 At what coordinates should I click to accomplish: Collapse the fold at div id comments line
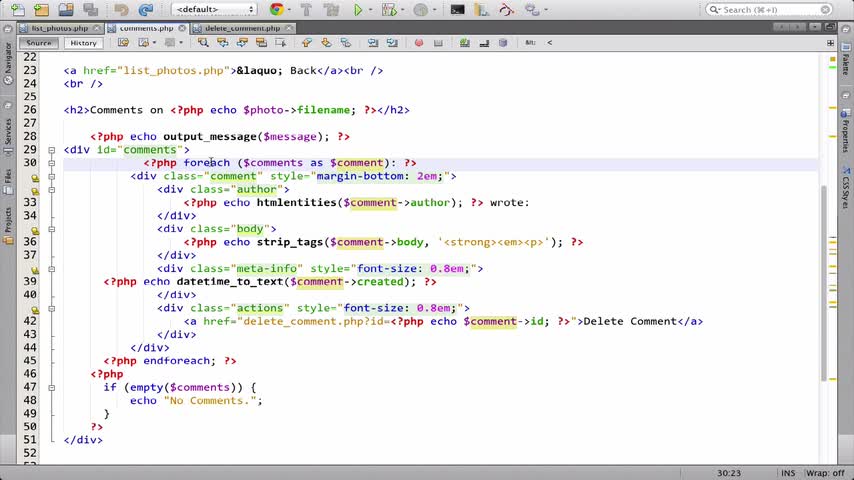click(52, 150)
